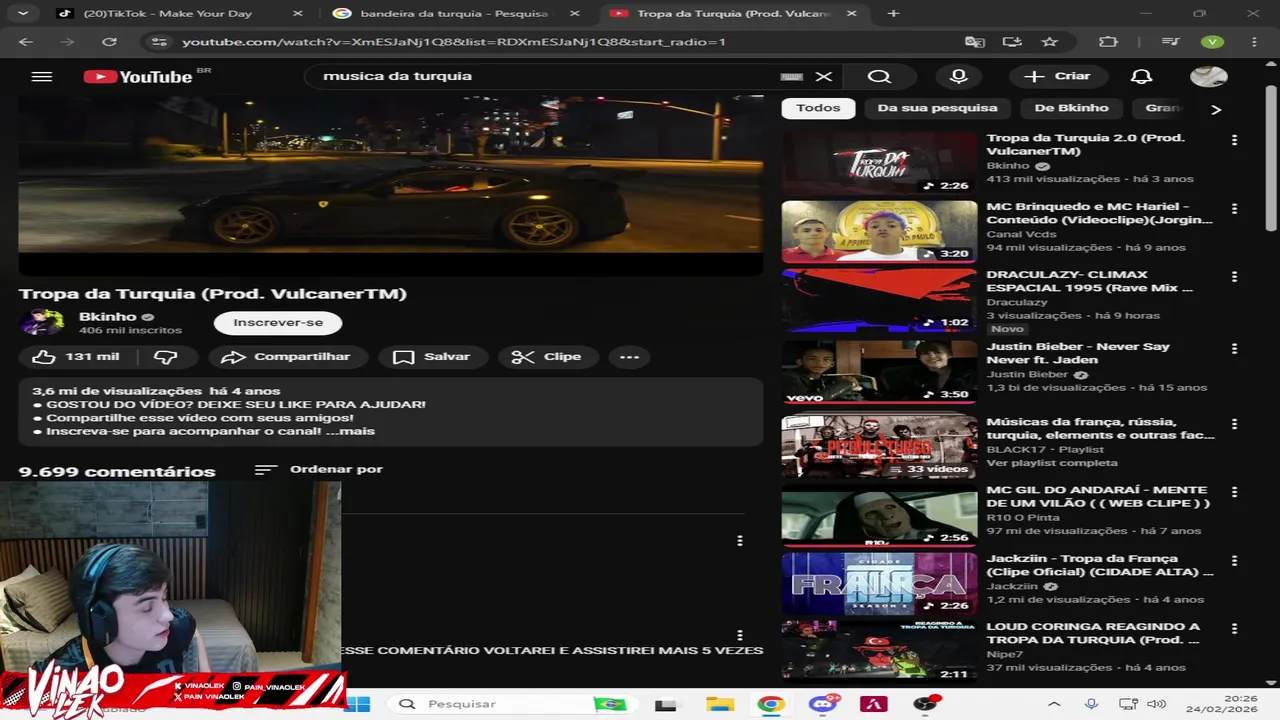This screenshot has height=720, width=1280.
Task: Bookmark this page with star icon
Action: click(x=1049, y=42)
